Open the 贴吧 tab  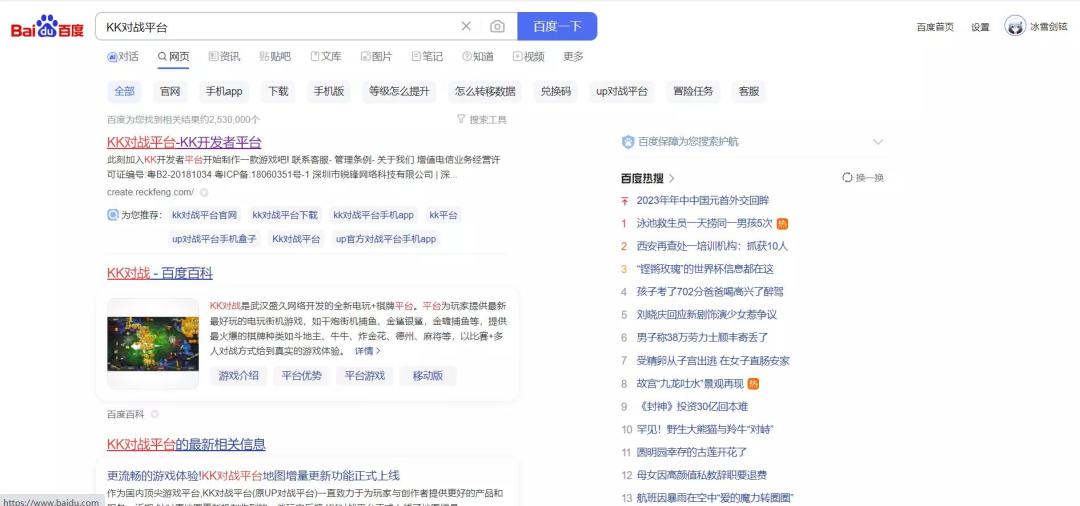tap(275, 56)
